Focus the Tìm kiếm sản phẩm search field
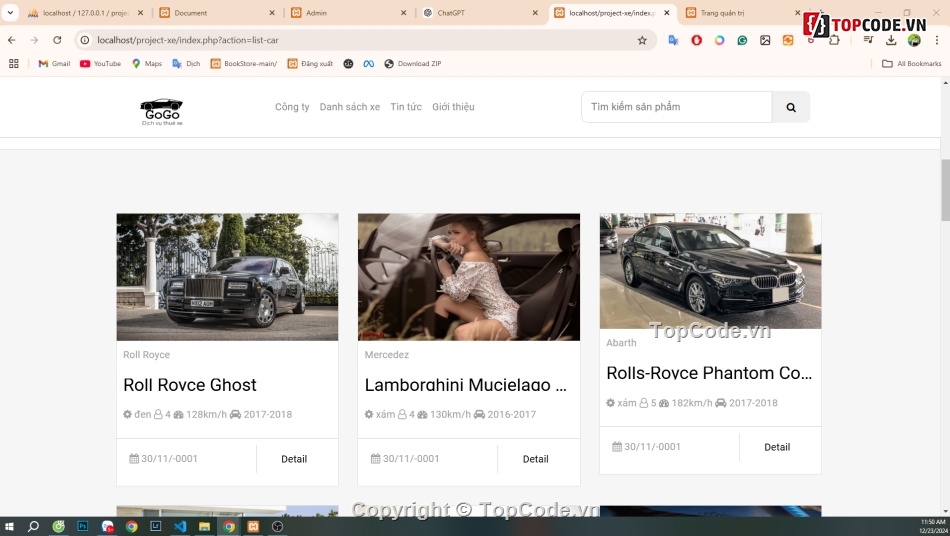The image size is (950, 536). [x=677, y=107]
